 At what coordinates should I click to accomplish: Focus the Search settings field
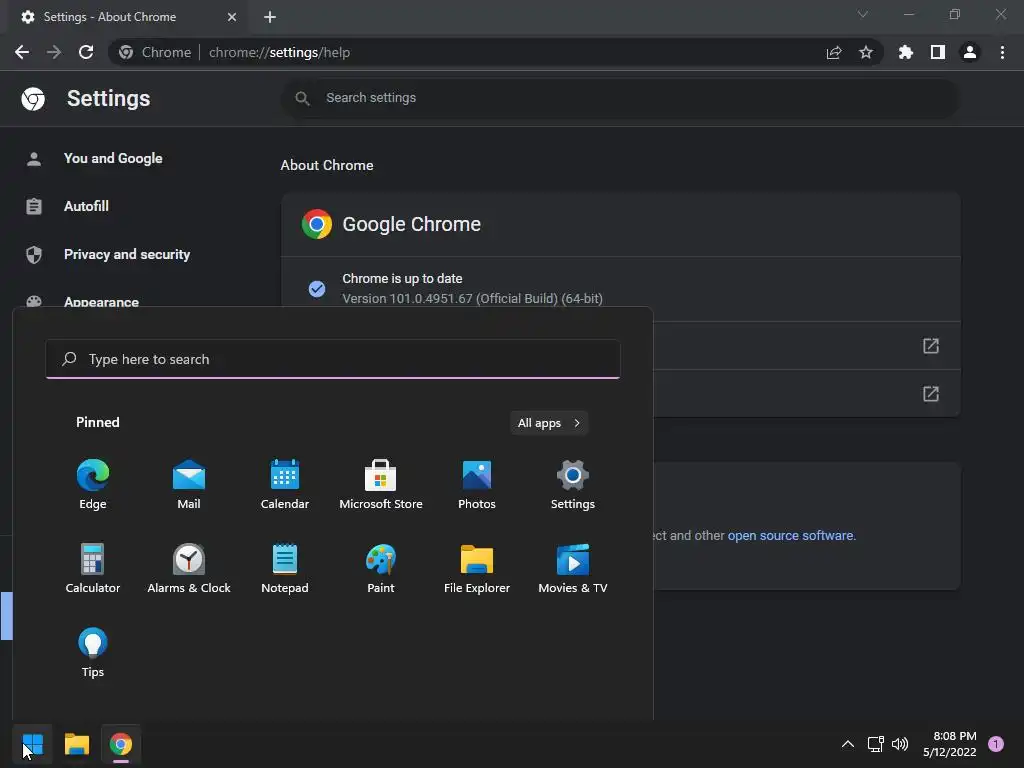[620, 98]
